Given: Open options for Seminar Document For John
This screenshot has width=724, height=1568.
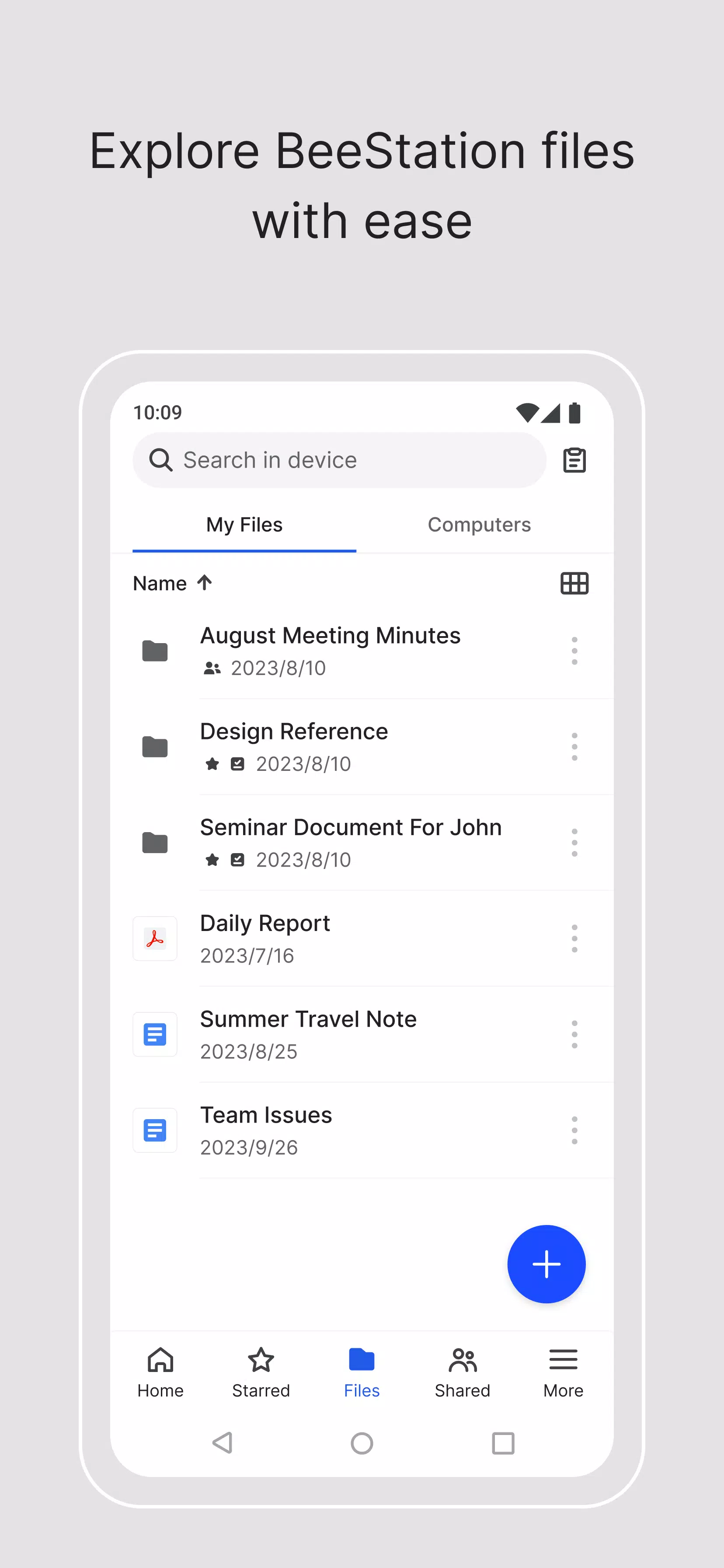Looking at the screenshot, I should [x=574, y=843].
